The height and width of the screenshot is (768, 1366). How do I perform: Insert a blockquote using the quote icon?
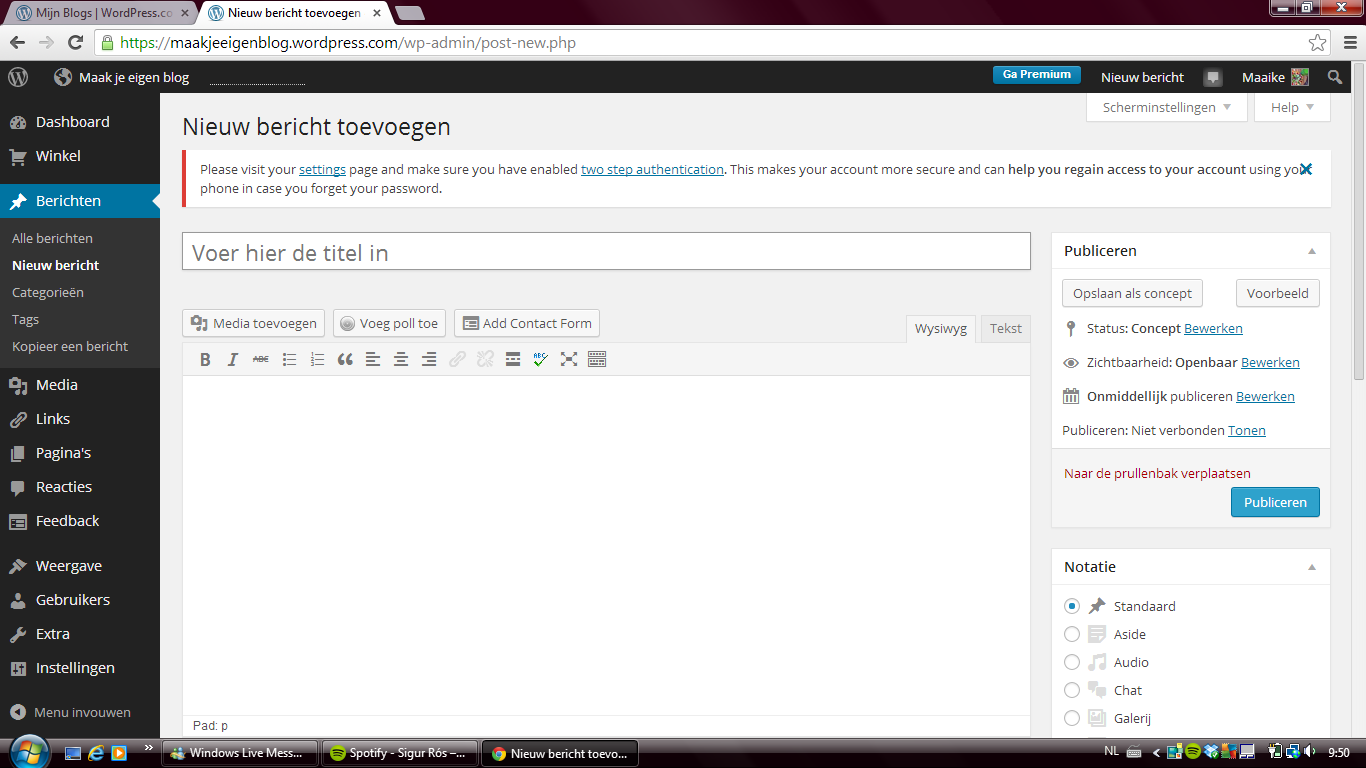[345, 359]
